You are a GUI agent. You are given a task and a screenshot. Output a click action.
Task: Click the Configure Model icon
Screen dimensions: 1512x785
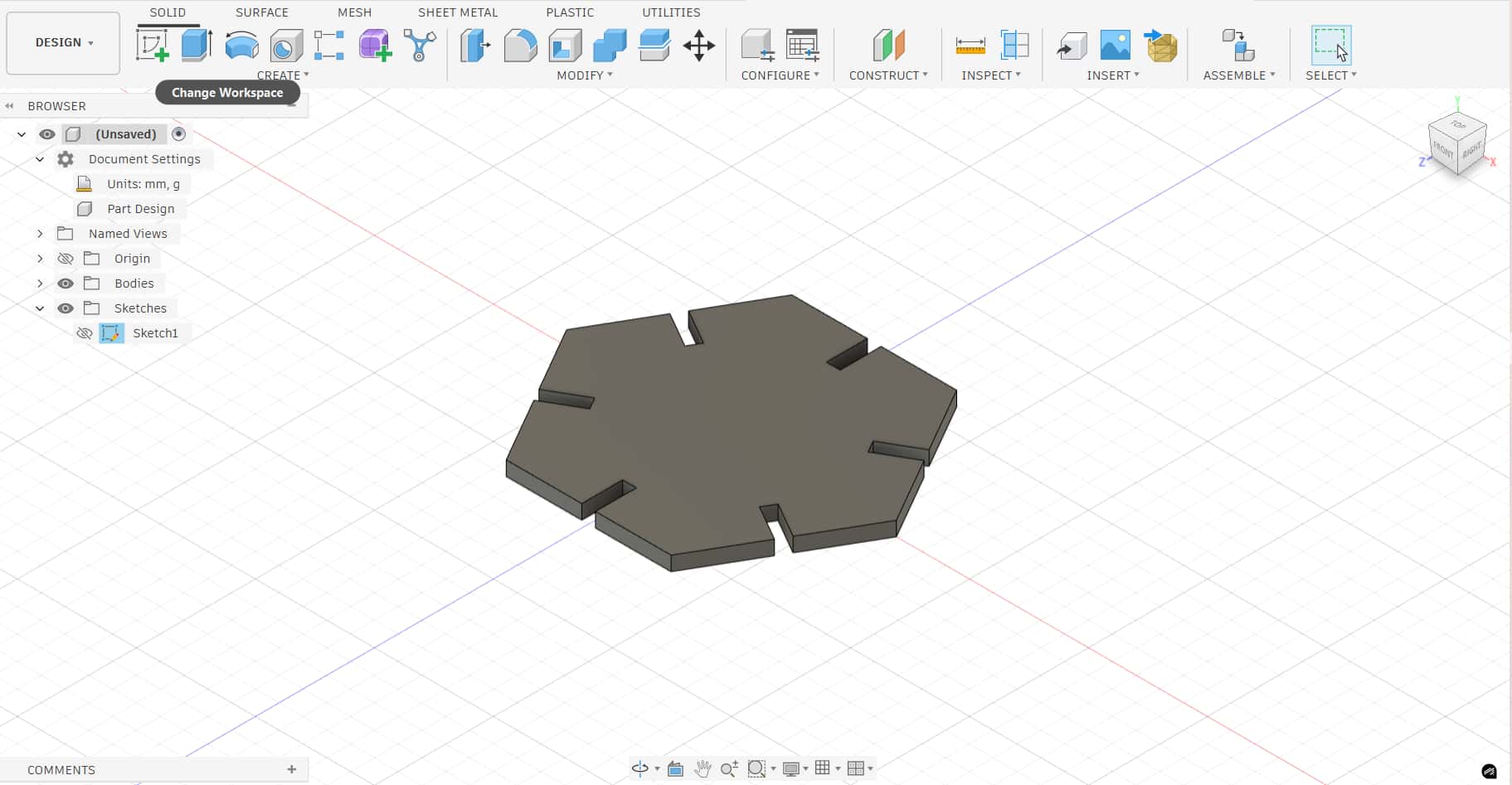click(757, 45)
